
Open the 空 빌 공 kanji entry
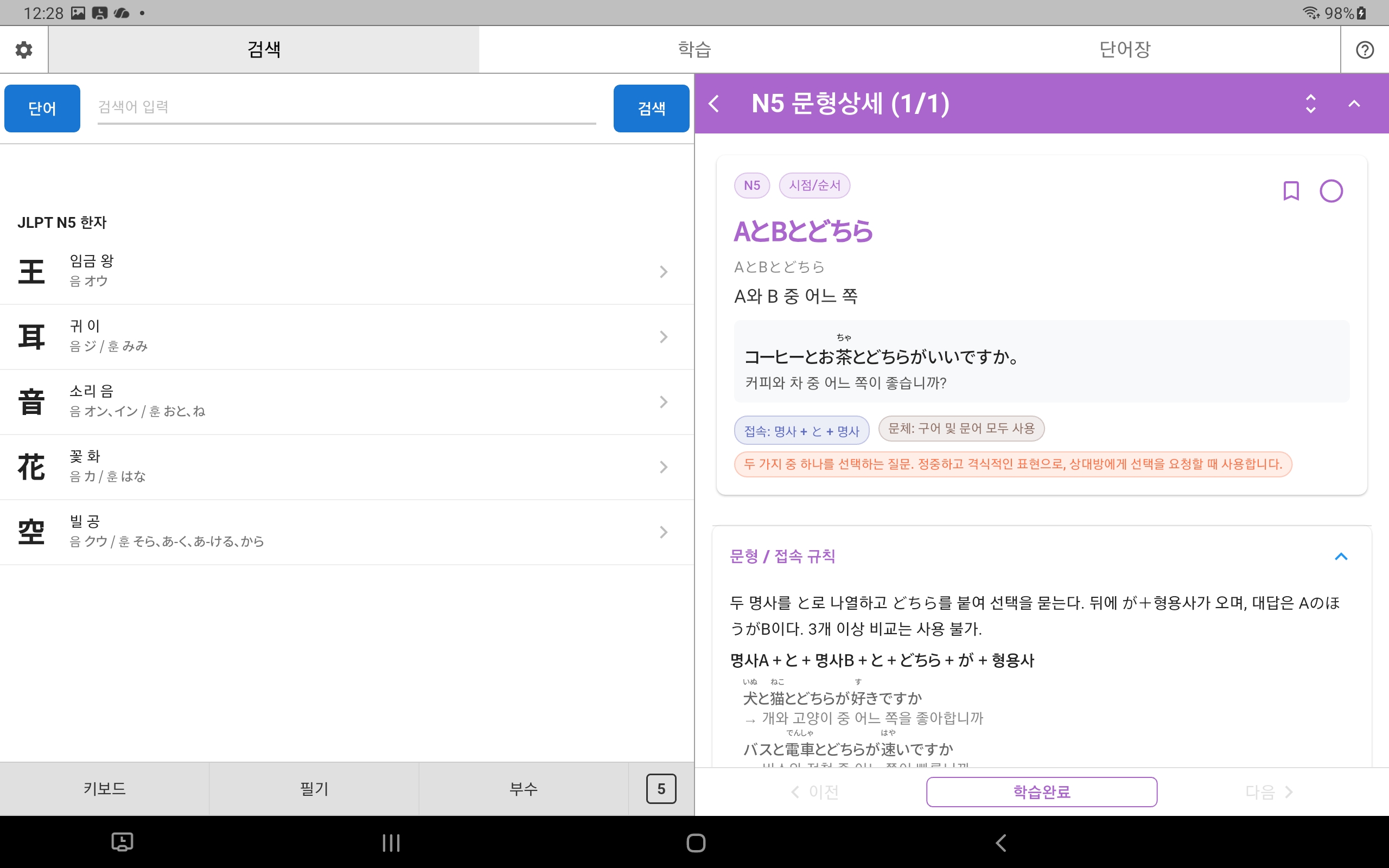pyautogui.click(x=347, y=532)
